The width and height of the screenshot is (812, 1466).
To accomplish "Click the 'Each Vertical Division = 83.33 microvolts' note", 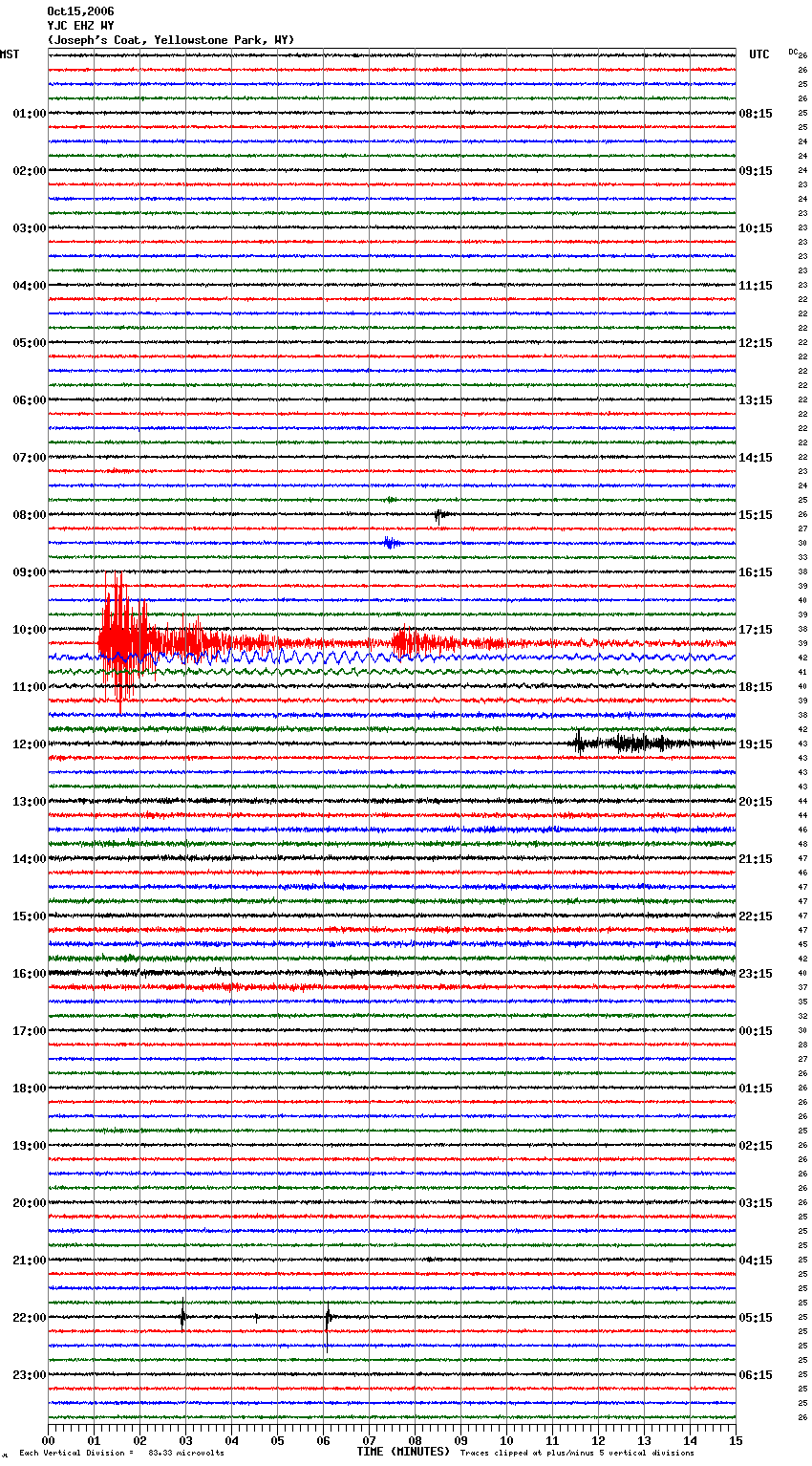I will tap(121, 1454).
